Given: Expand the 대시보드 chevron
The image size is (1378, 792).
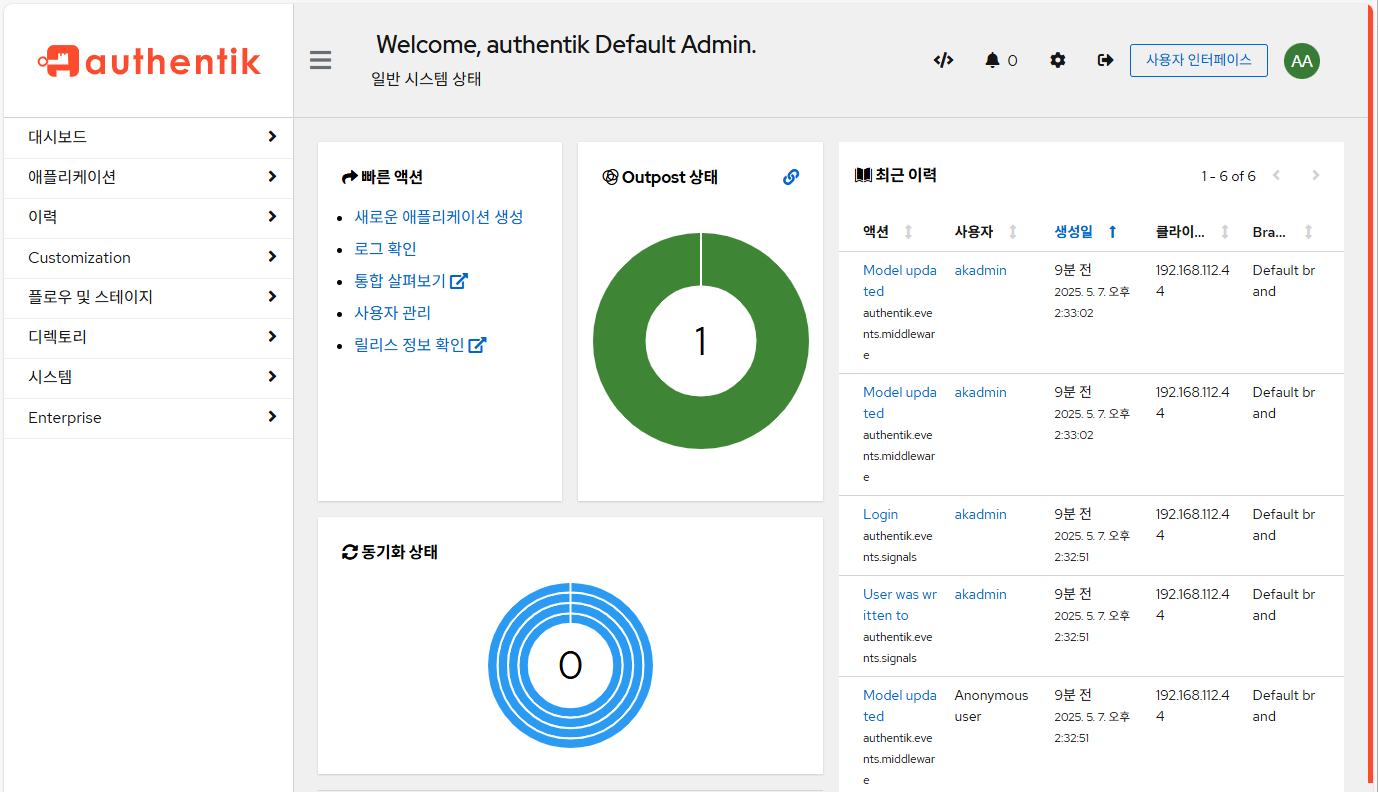Looking at the screenshot, I should click(x=272, y=137).
